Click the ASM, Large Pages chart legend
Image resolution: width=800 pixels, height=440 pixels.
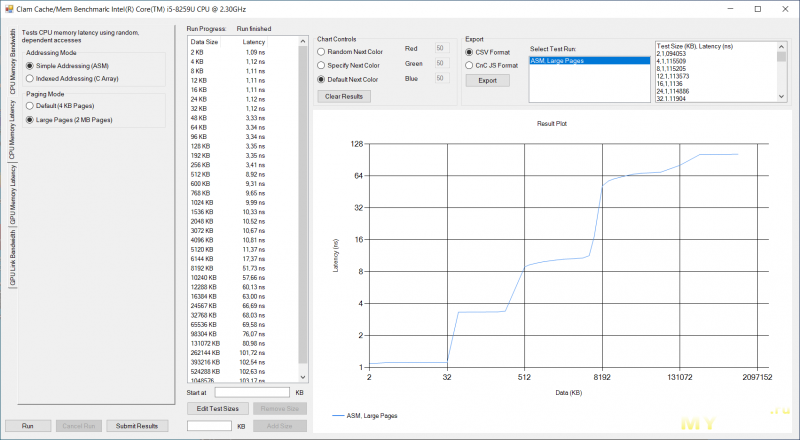pos(365,416)
